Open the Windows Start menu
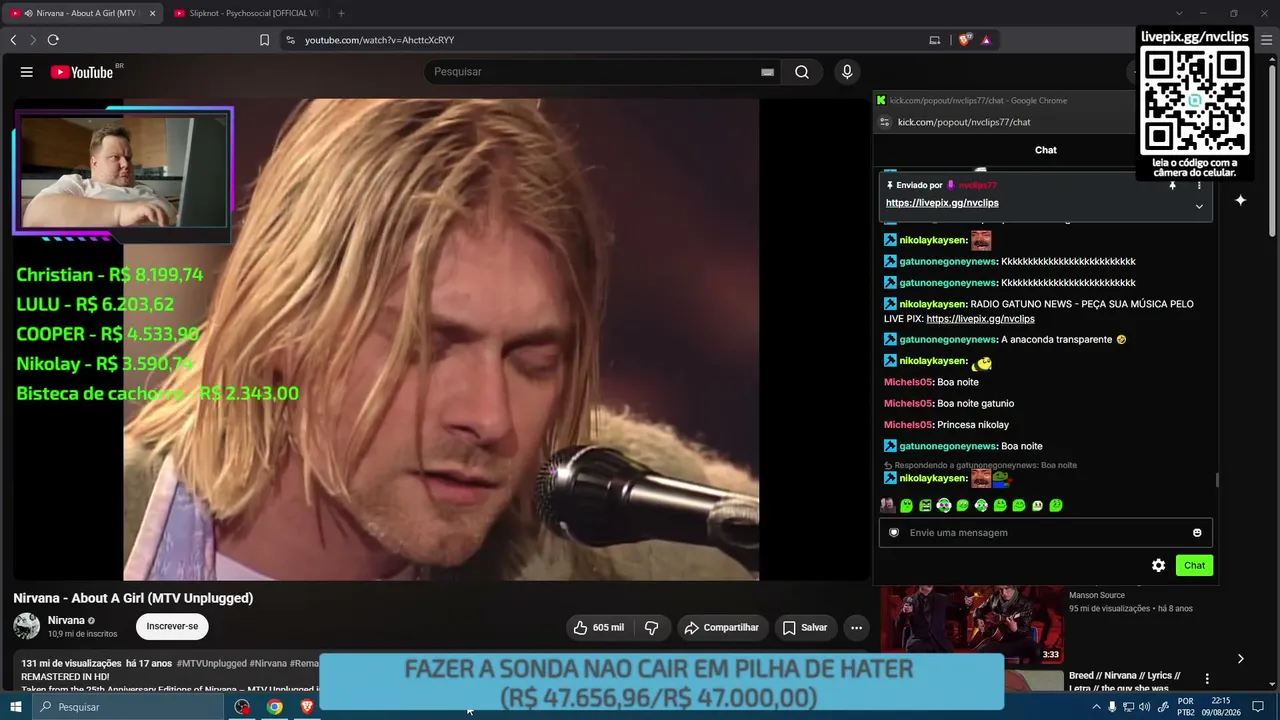 tap(16, 707)
